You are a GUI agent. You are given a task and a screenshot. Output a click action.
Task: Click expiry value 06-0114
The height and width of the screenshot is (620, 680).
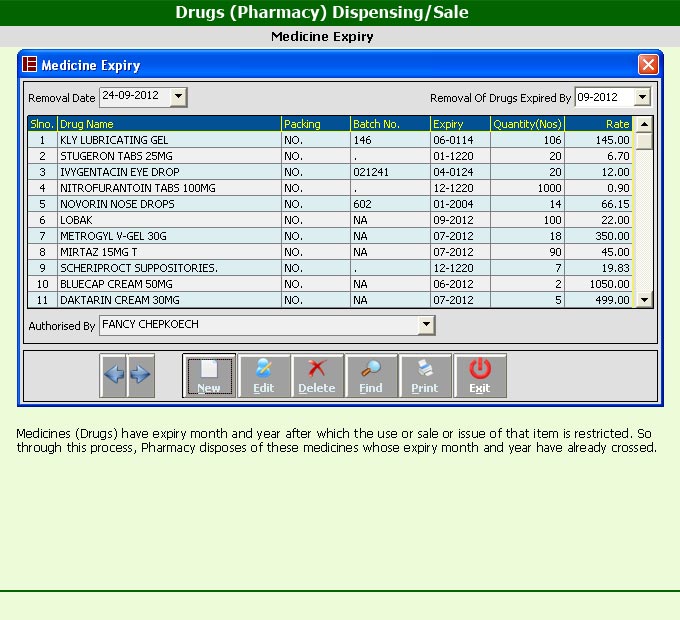[461, 140]
